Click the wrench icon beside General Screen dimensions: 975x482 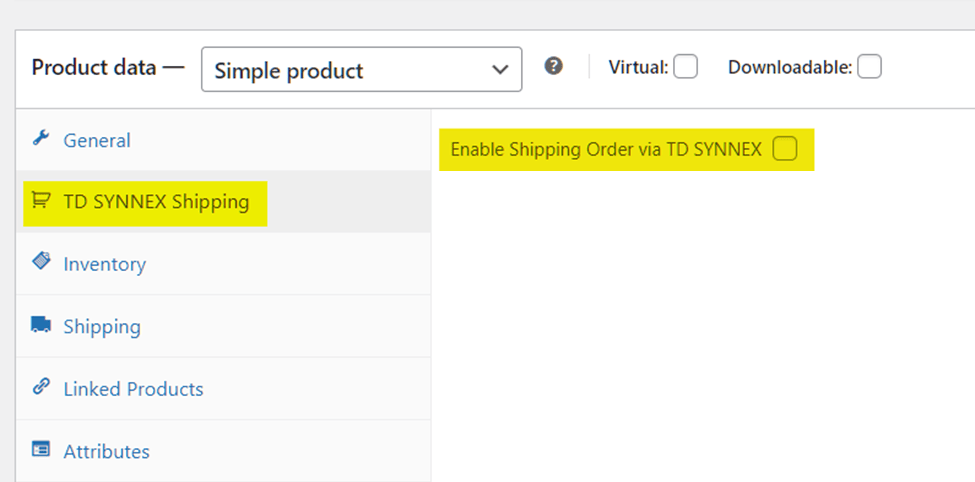pyautogui.click(x=41, y=139)
